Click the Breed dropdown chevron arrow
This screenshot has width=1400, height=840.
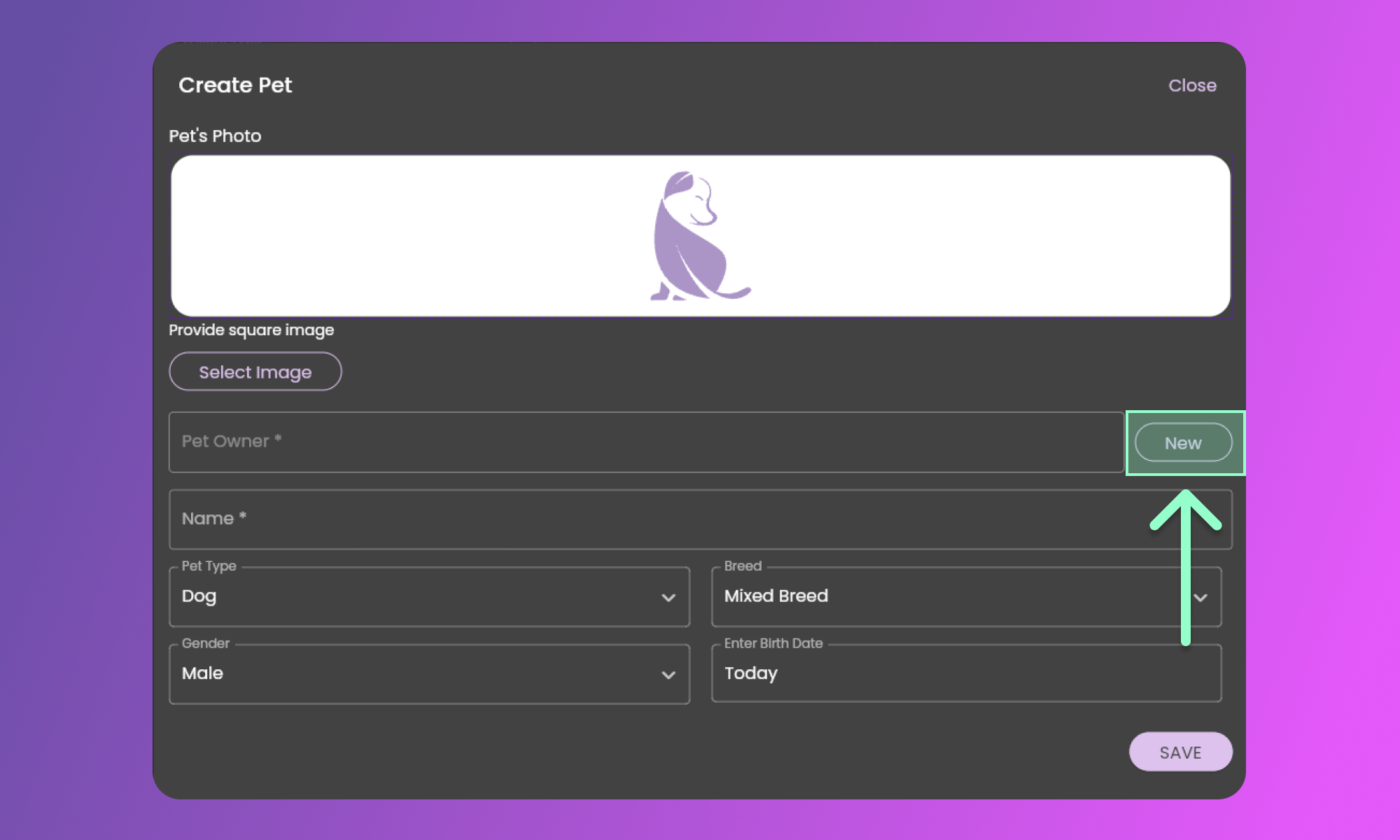click(1200, 598)
